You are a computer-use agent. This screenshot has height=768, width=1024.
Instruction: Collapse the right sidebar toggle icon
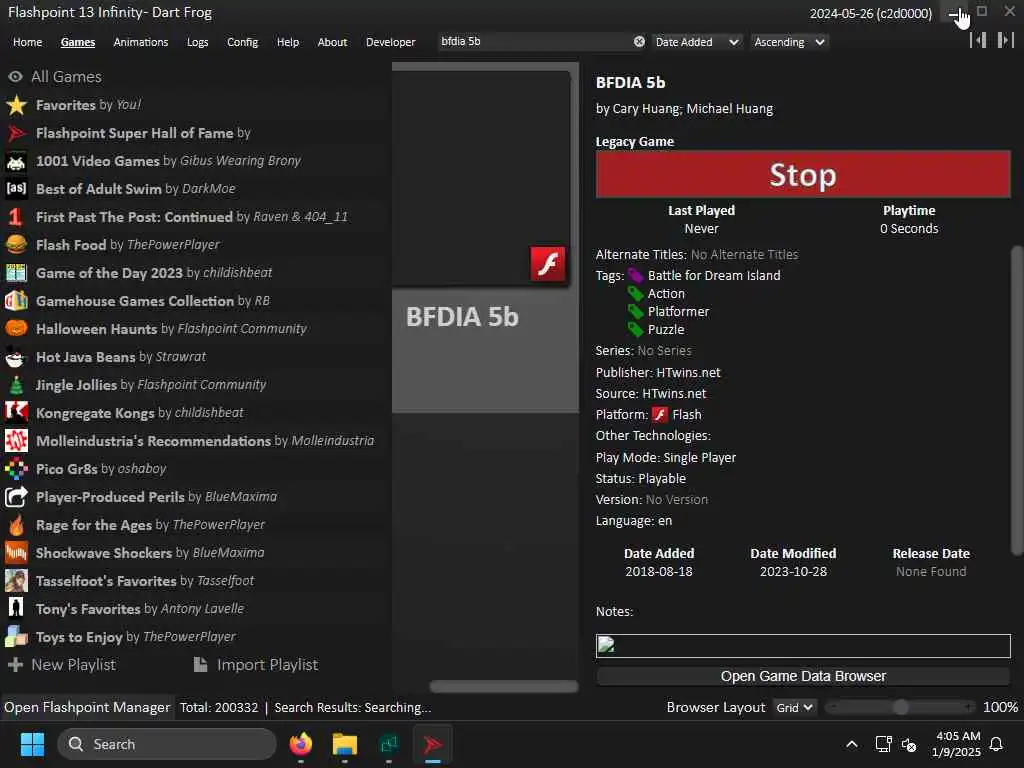1005,40
